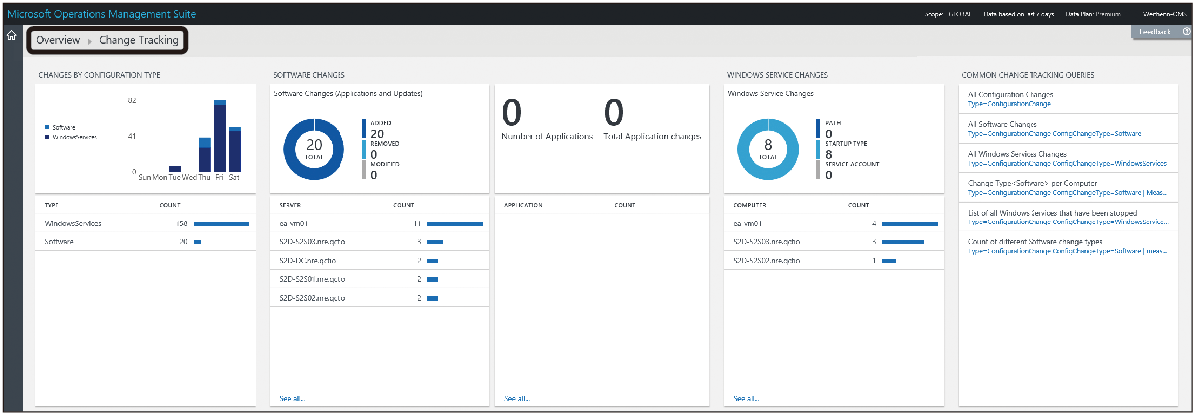Click See all under the Server list
1196x416 pixels.
pyautogui.click(x=293, y=397)
